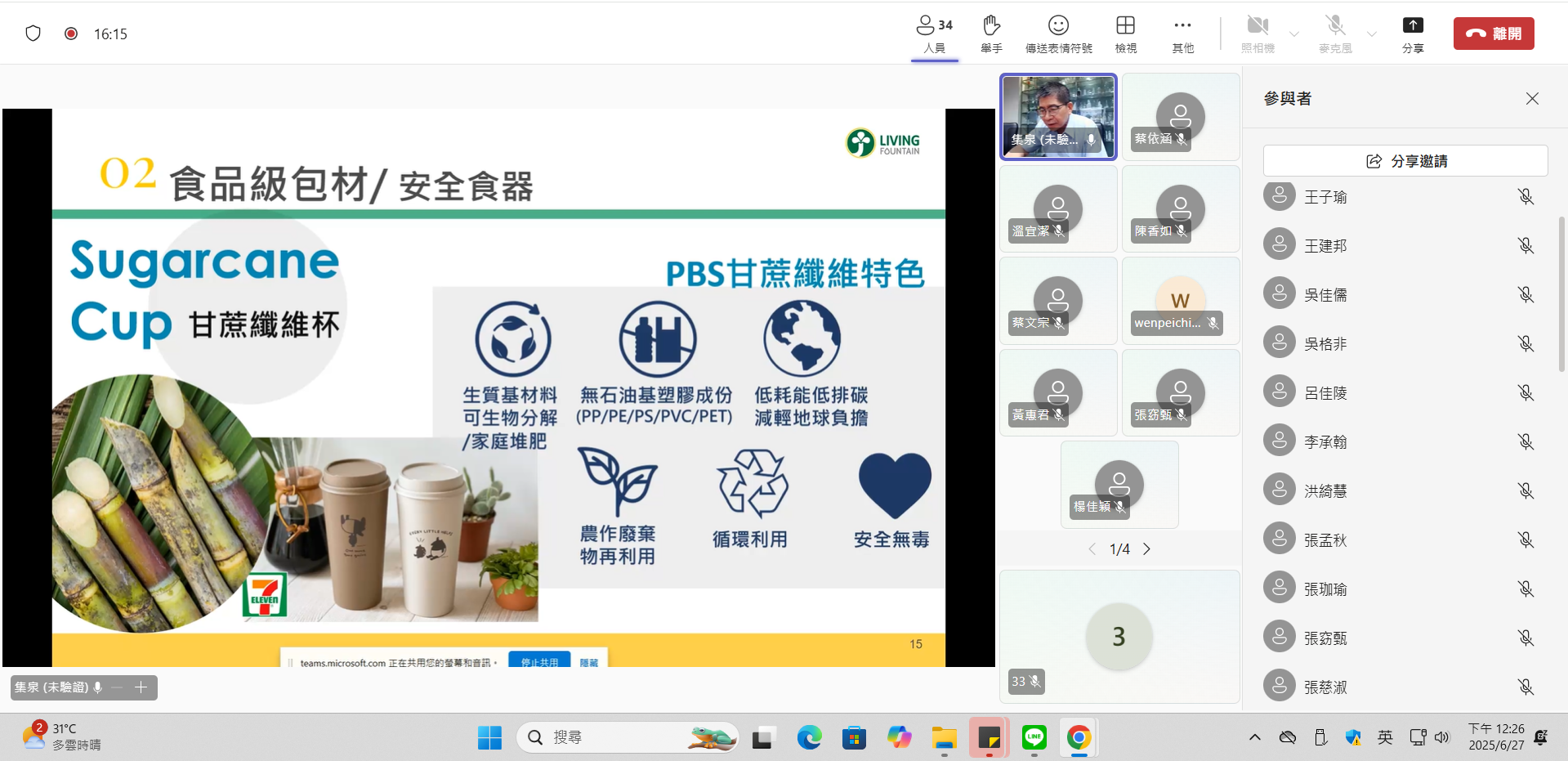Open LINE app from the taskbar

point(1034,738)
